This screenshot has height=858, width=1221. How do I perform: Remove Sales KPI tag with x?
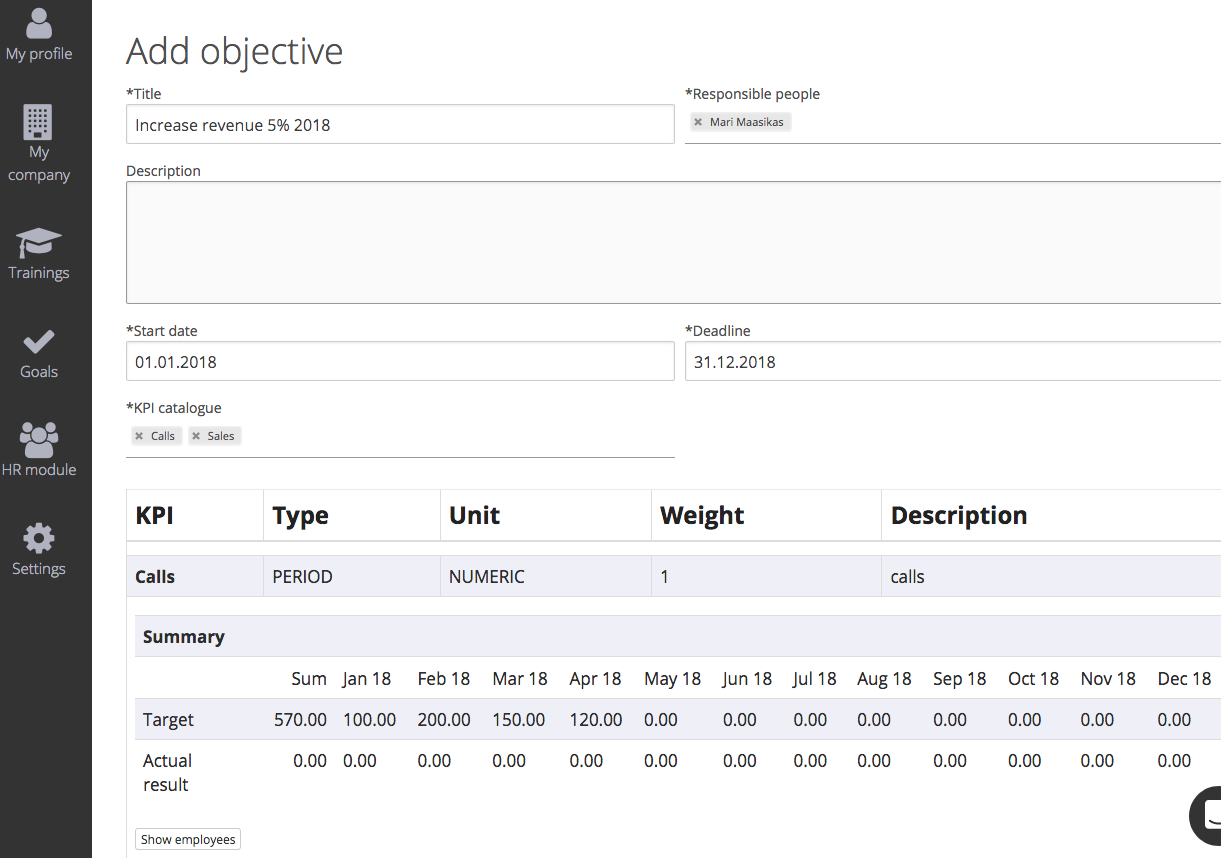pos(196,436)
